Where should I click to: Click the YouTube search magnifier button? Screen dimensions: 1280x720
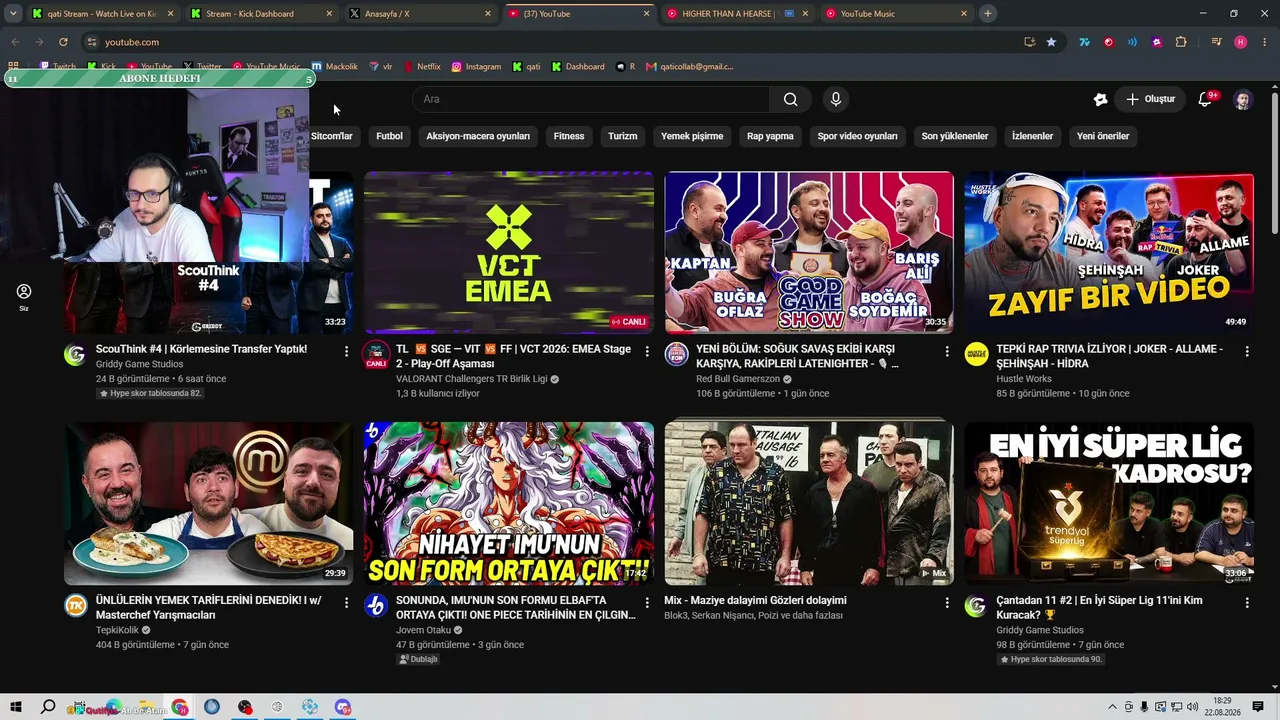point(790,99)
